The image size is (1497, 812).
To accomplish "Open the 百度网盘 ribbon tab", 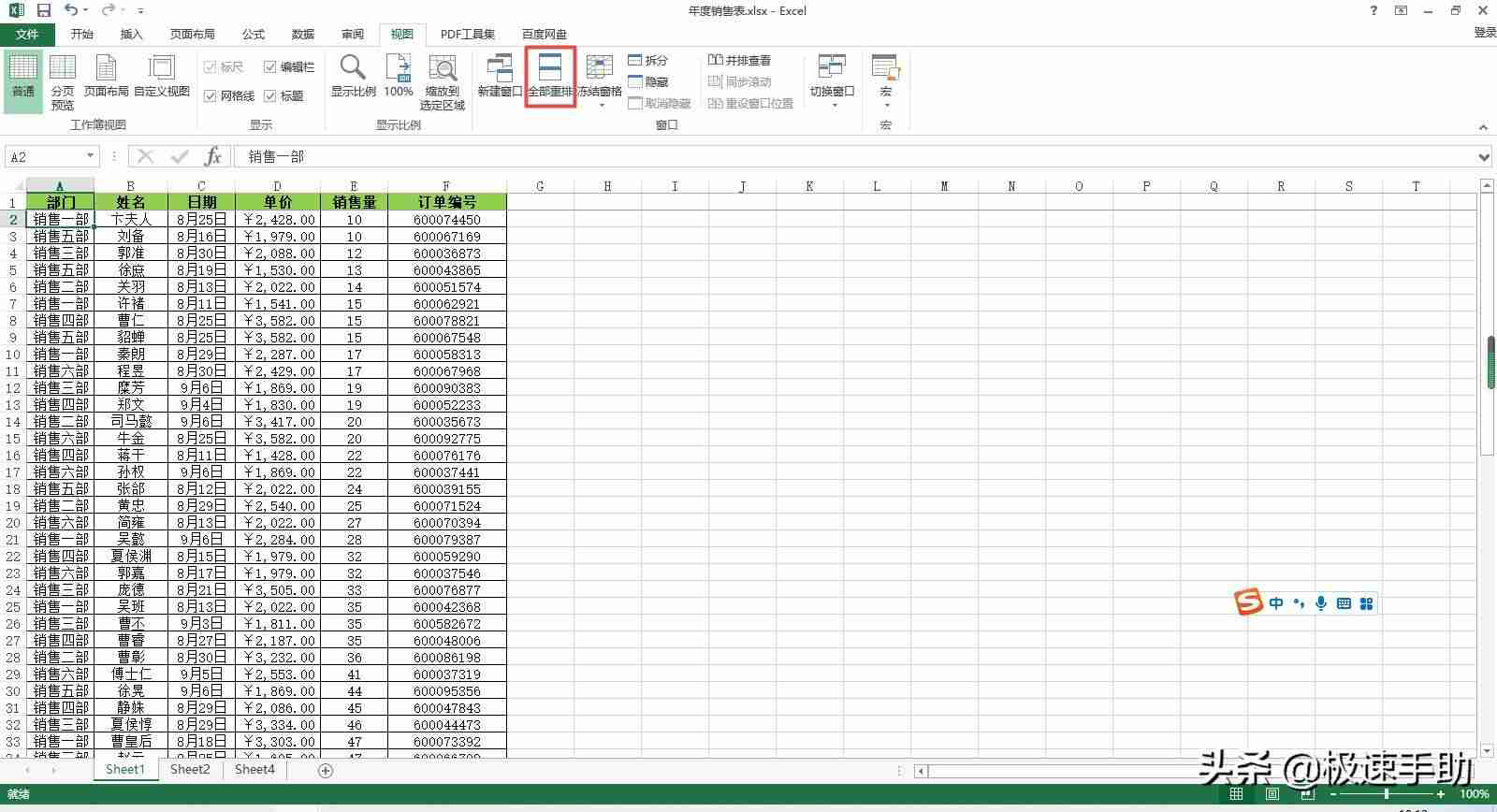I will [545, 34].
